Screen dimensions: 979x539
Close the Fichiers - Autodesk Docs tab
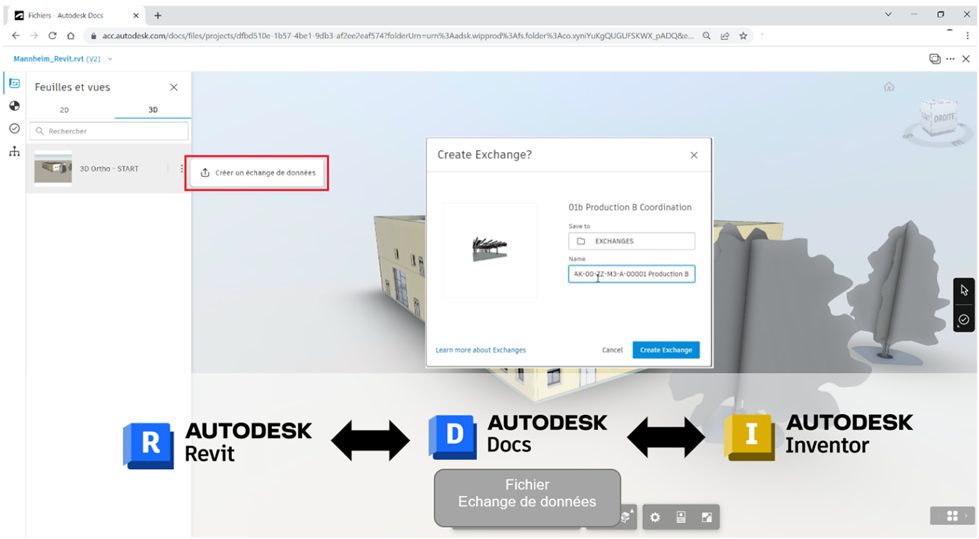136,16
